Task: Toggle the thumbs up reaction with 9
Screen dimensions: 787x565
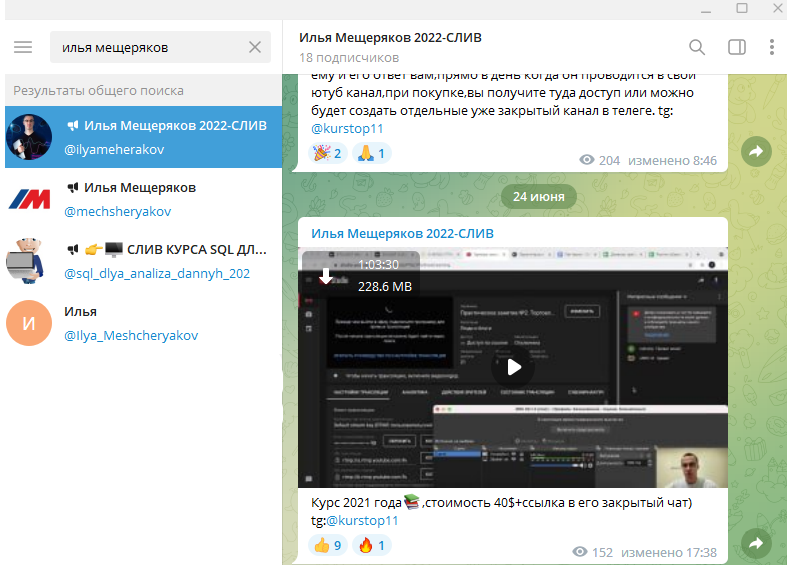Action: (328, 545)
